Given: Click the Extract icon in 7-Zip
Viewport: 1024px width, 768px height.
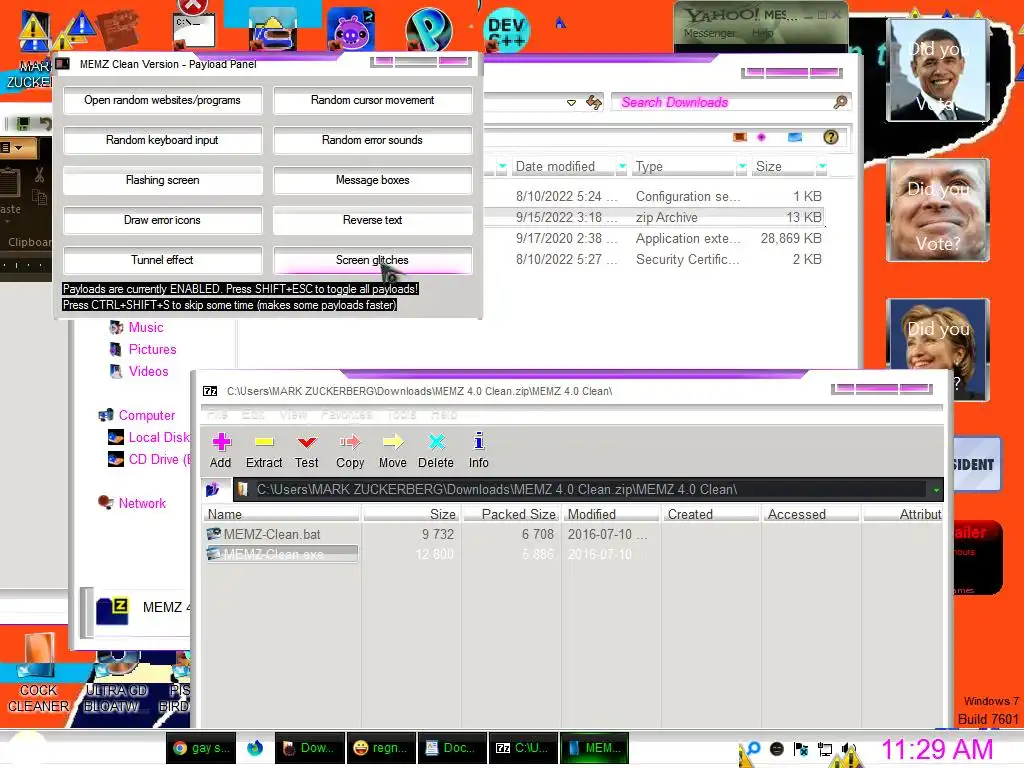Looking at the screenshot, I should click(x=264, y=442).
